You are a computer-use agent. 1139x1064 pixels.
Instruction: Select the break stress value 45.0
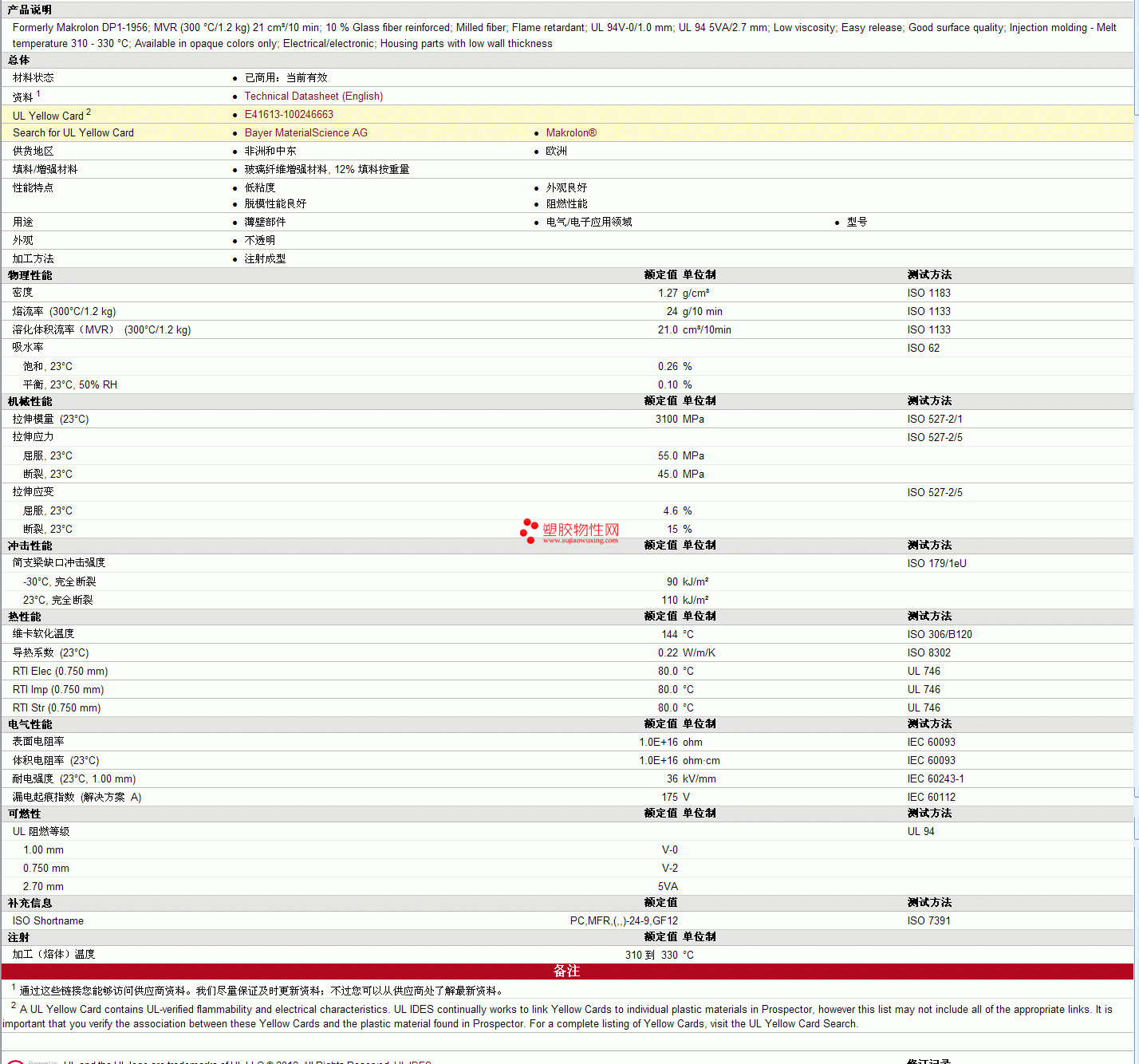tap(668, 475)
